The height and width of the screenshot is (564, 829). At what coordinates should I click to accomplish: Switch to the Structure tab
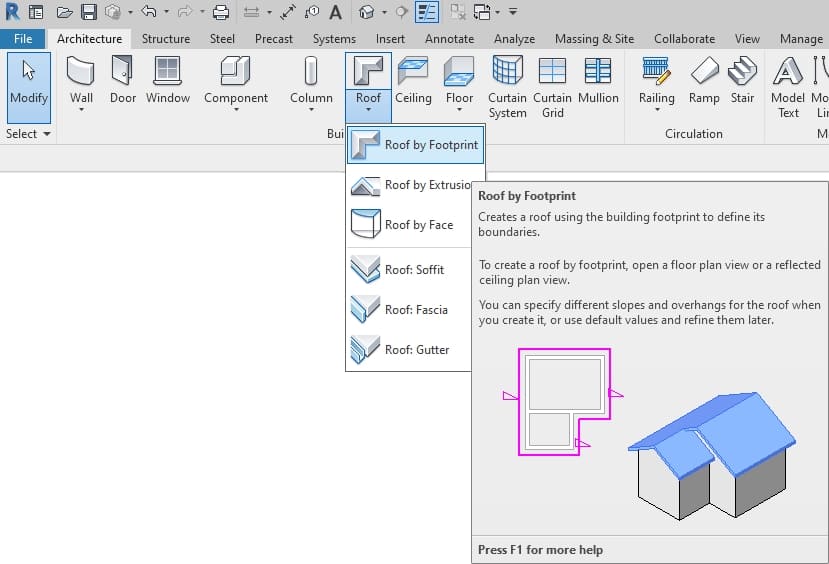pyautogui.click(x=166, y=39)
